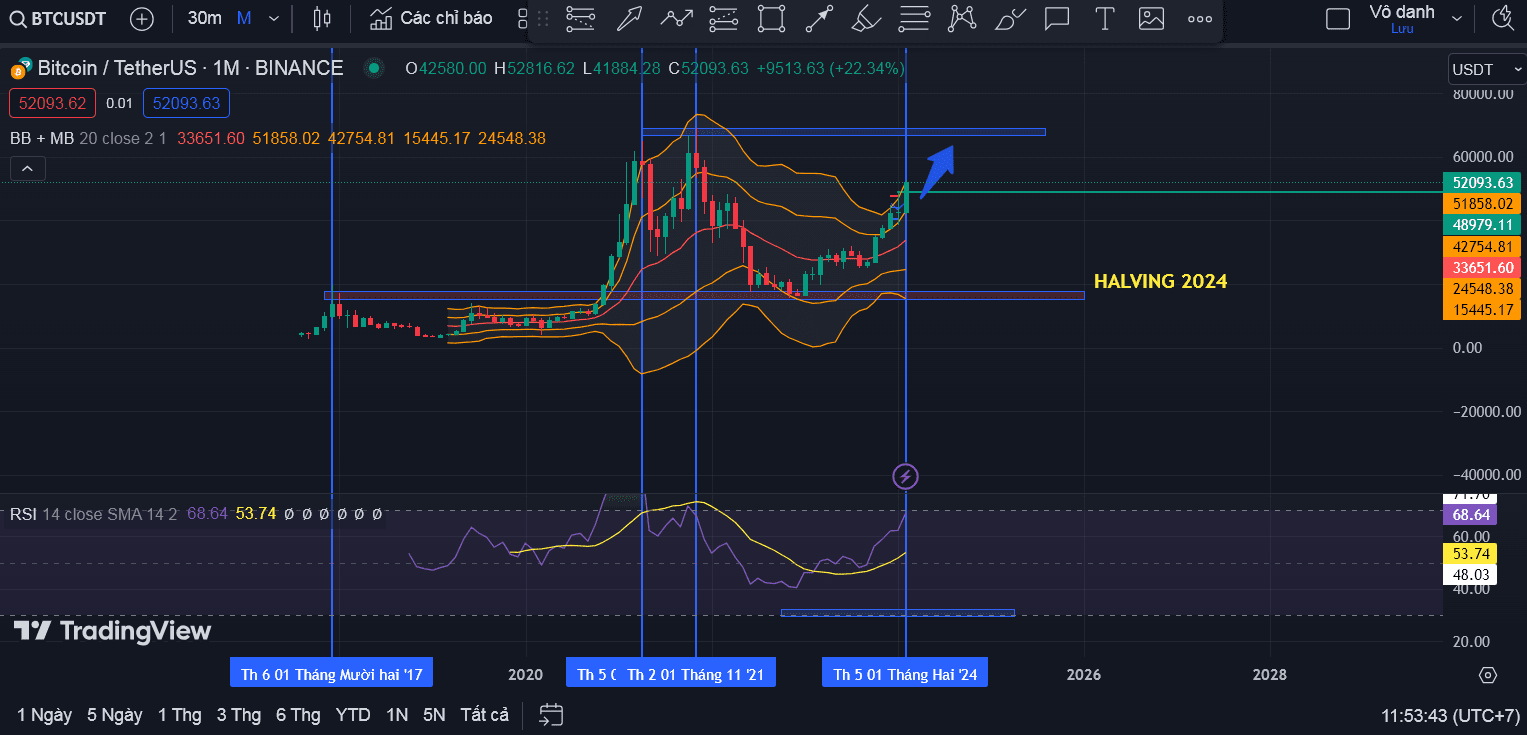Collapse the indicator legend with chevron

(27, 169)
